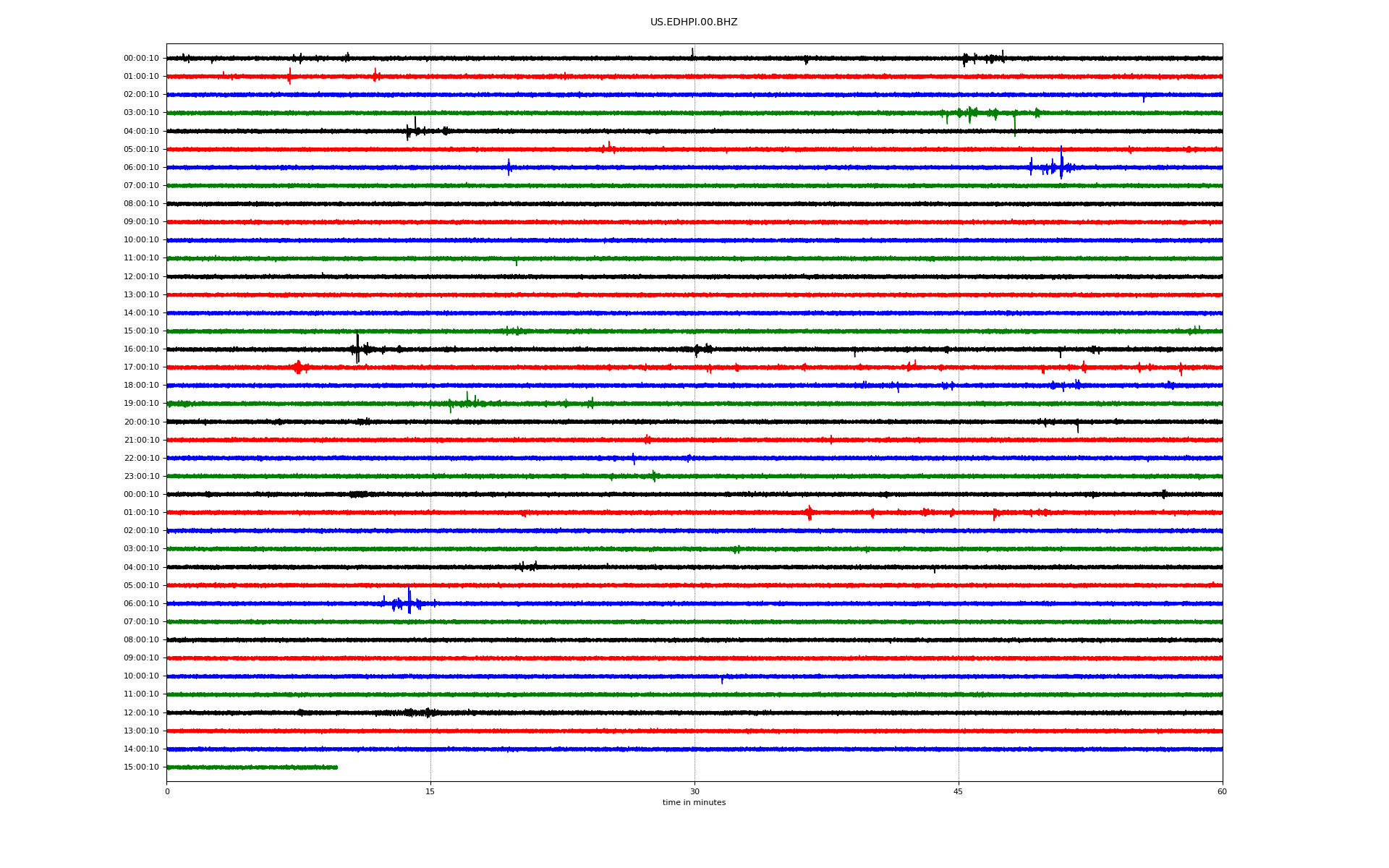Click the 45 tick label on x-axis
Screen dimensions: 1389x868
pos(958,791)
